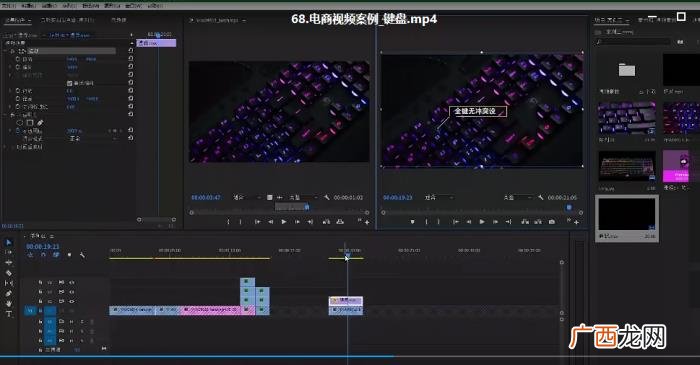
Task: Play the clip in the Source monitor
Action: click(284, 222)
